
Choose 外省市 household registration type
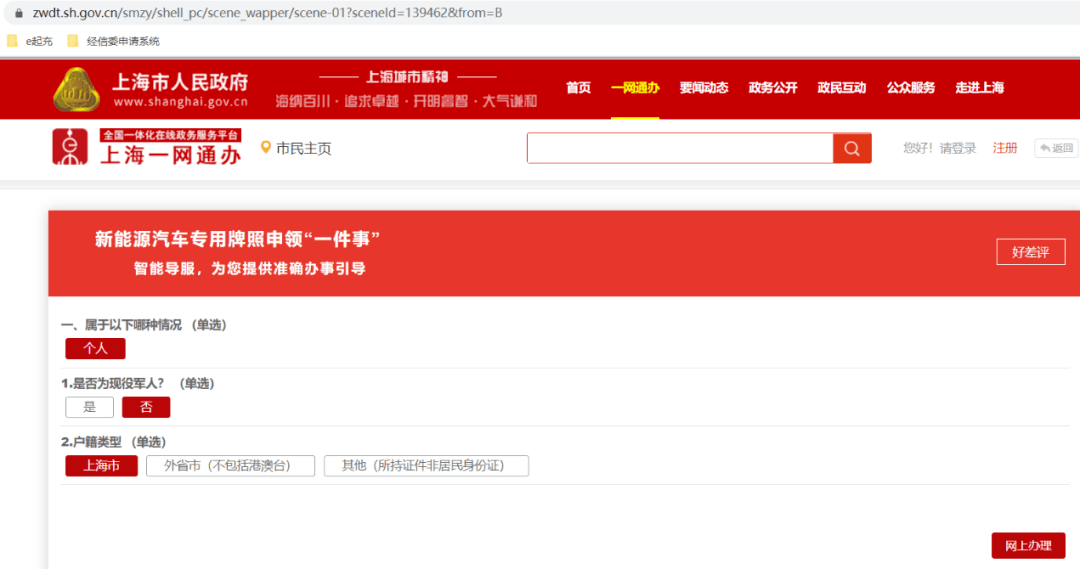[x=230, y=466]
